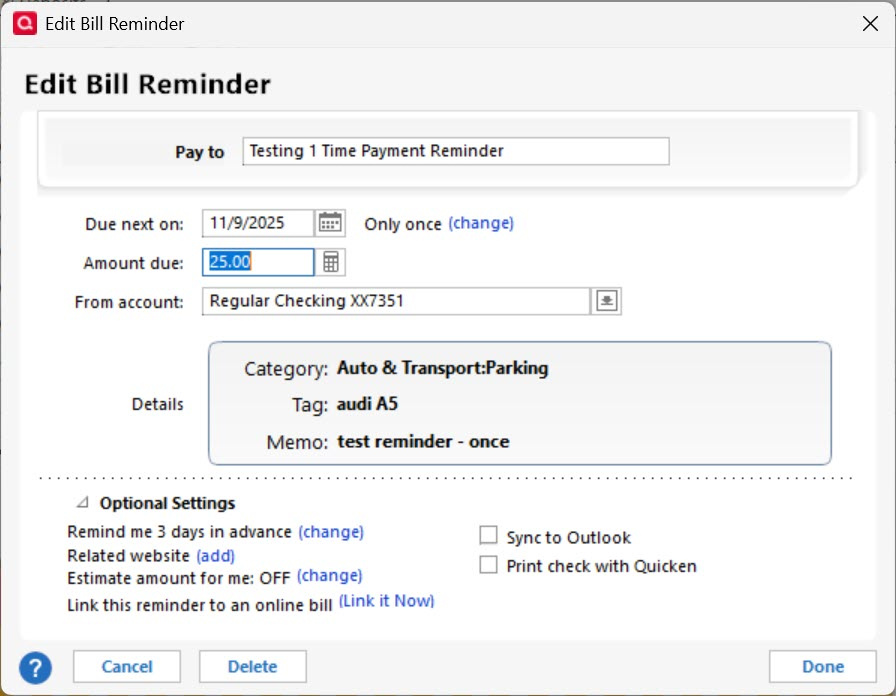Enable the Sync to Outlook checkbox
896x696 pixels.
click(488, 535)
